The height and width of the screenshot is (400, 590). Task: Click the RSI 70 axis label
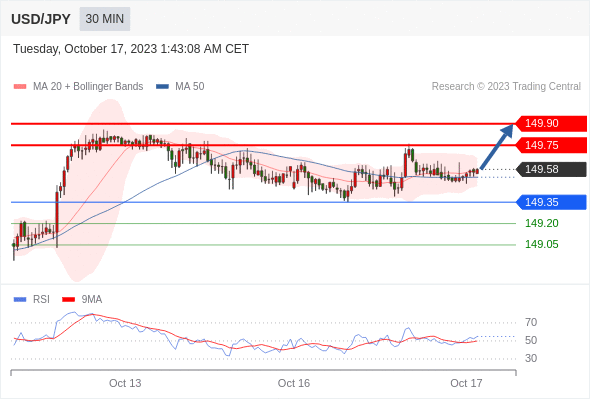pos(531,322)
